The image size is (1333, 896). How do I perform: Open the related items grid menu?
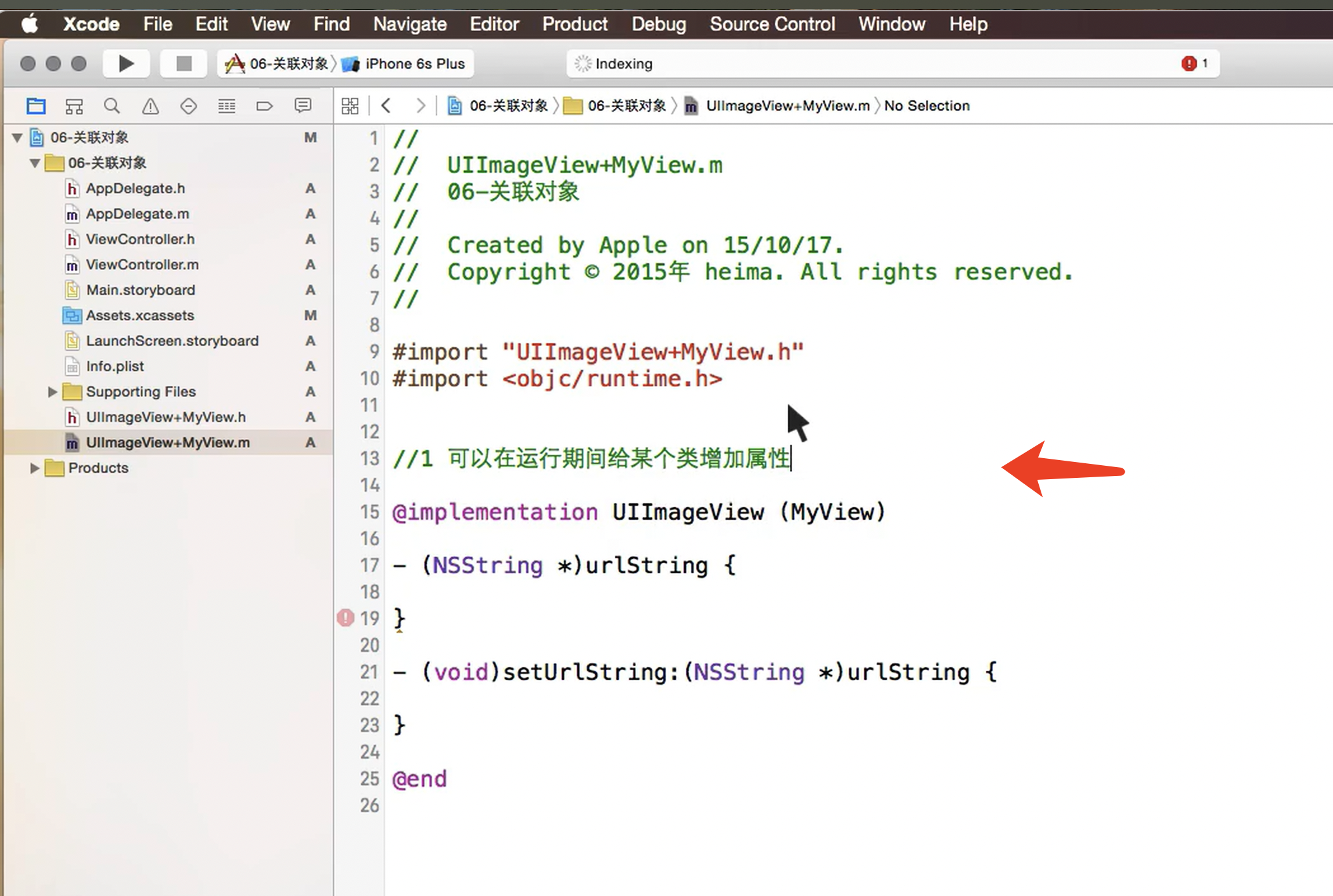coord(350,105)
